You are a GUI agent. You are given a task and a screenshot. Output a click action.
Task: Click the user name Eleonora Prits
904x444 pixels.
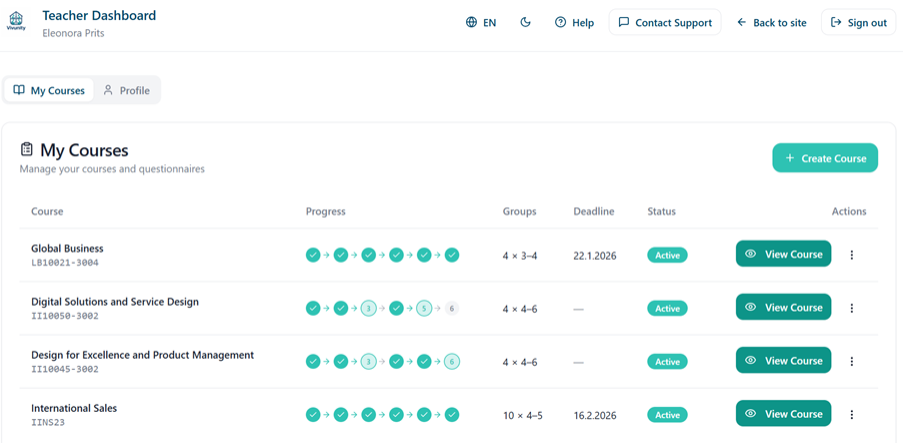73,33
